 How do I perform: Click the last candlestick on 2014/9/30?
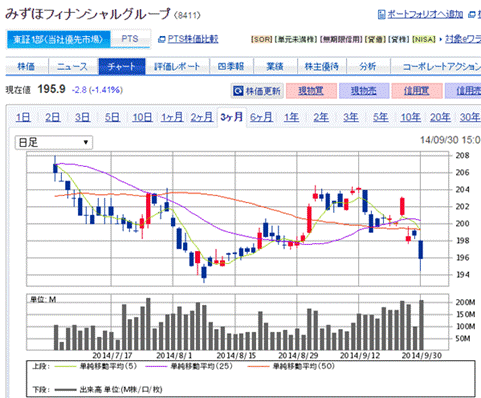[x=421, y=255]
